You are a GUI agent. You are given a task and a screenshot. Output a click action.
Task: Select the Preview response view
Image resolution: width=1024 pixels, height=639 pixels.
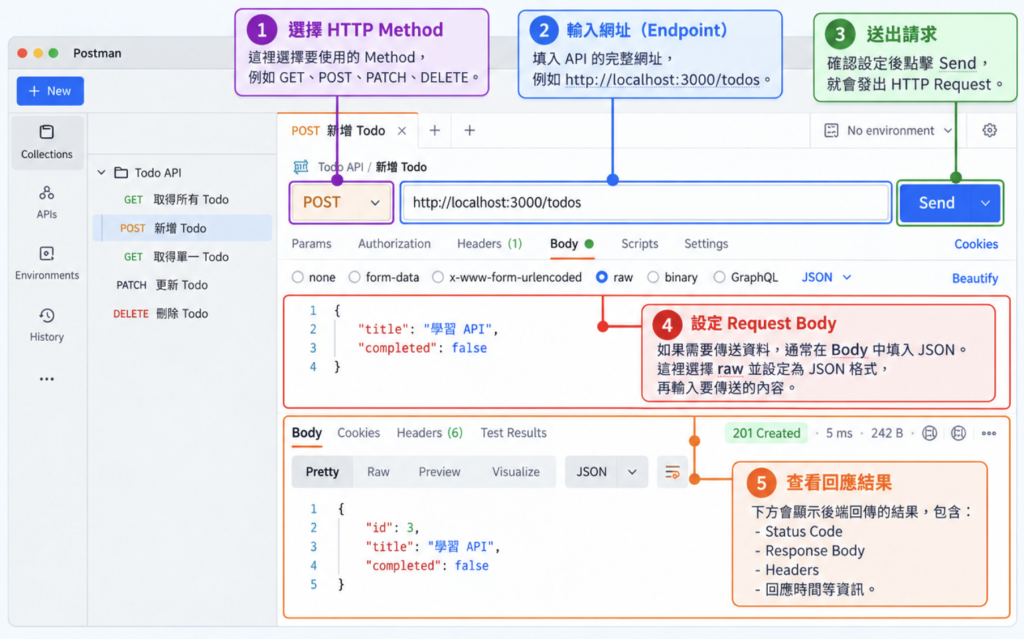click(440, 472)
